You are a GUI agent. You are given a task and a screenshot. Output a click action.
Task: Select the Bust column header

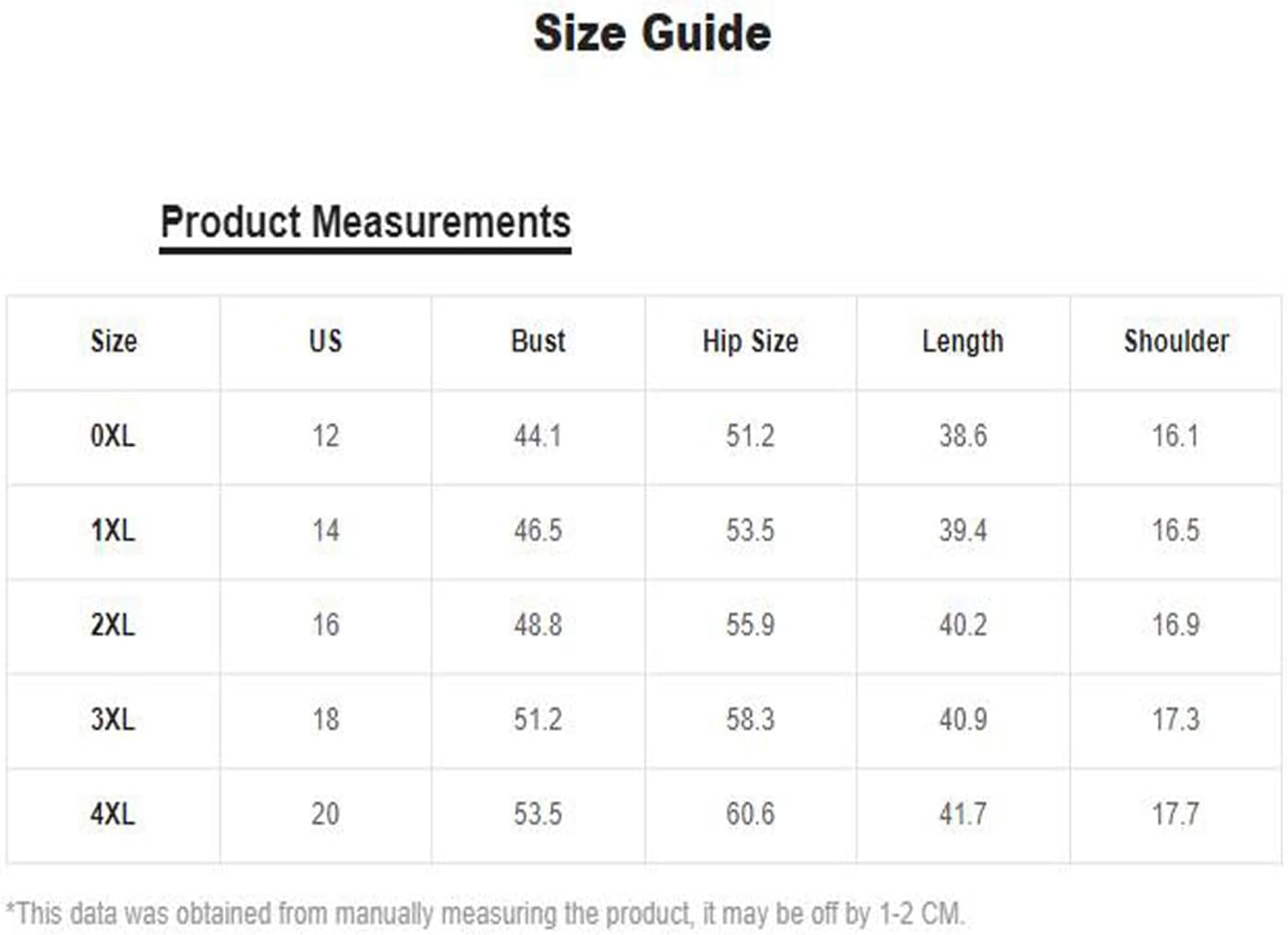click(x=537, y=342)
